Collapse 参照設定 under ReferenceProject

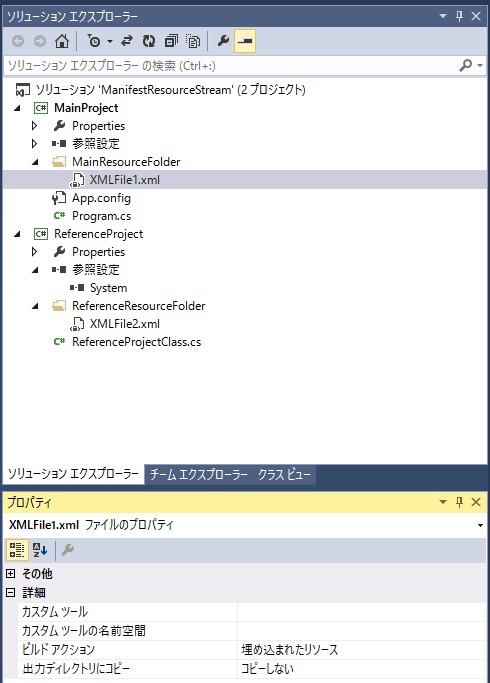click(x=35, y=270)
